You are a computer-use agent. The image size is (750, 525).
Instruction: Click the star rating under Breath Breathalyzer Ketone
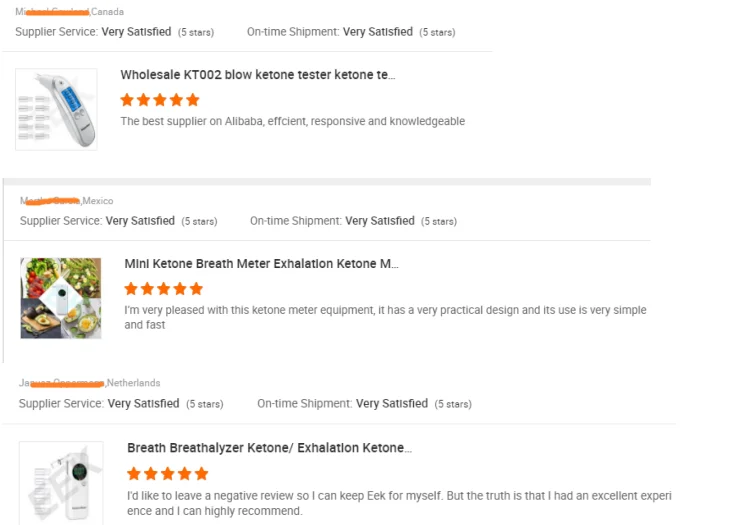pos(168,473)
